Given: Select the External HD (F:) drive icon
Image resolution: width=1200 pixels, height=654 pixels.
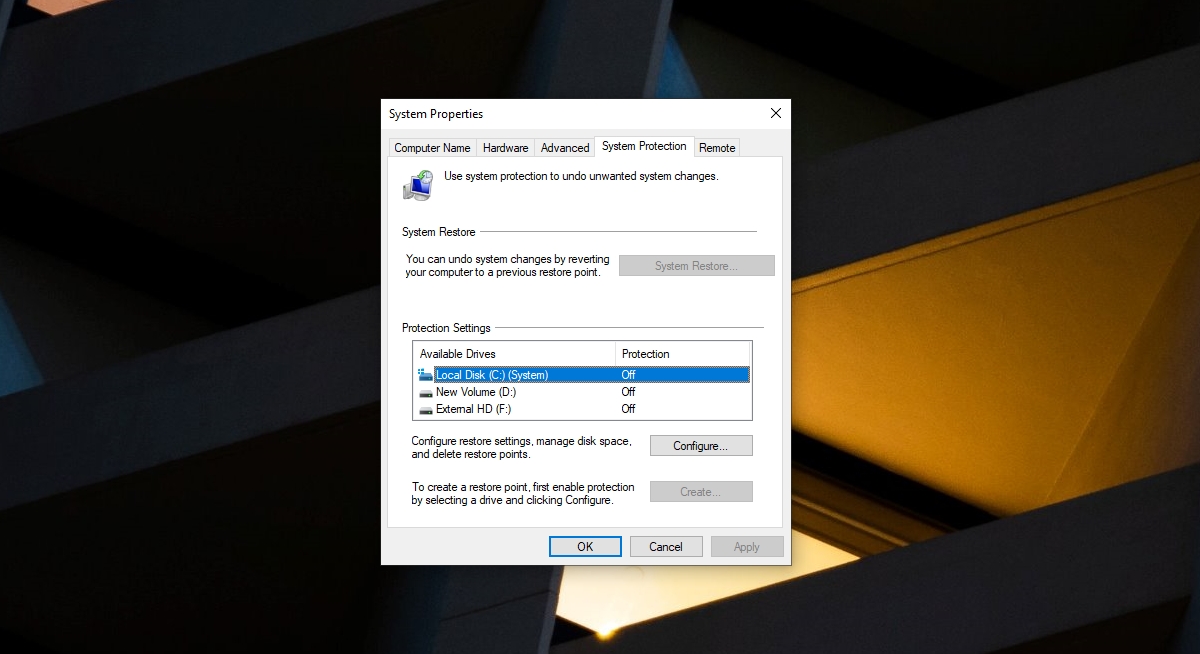Looking at the screenshot, I should 426,409.
